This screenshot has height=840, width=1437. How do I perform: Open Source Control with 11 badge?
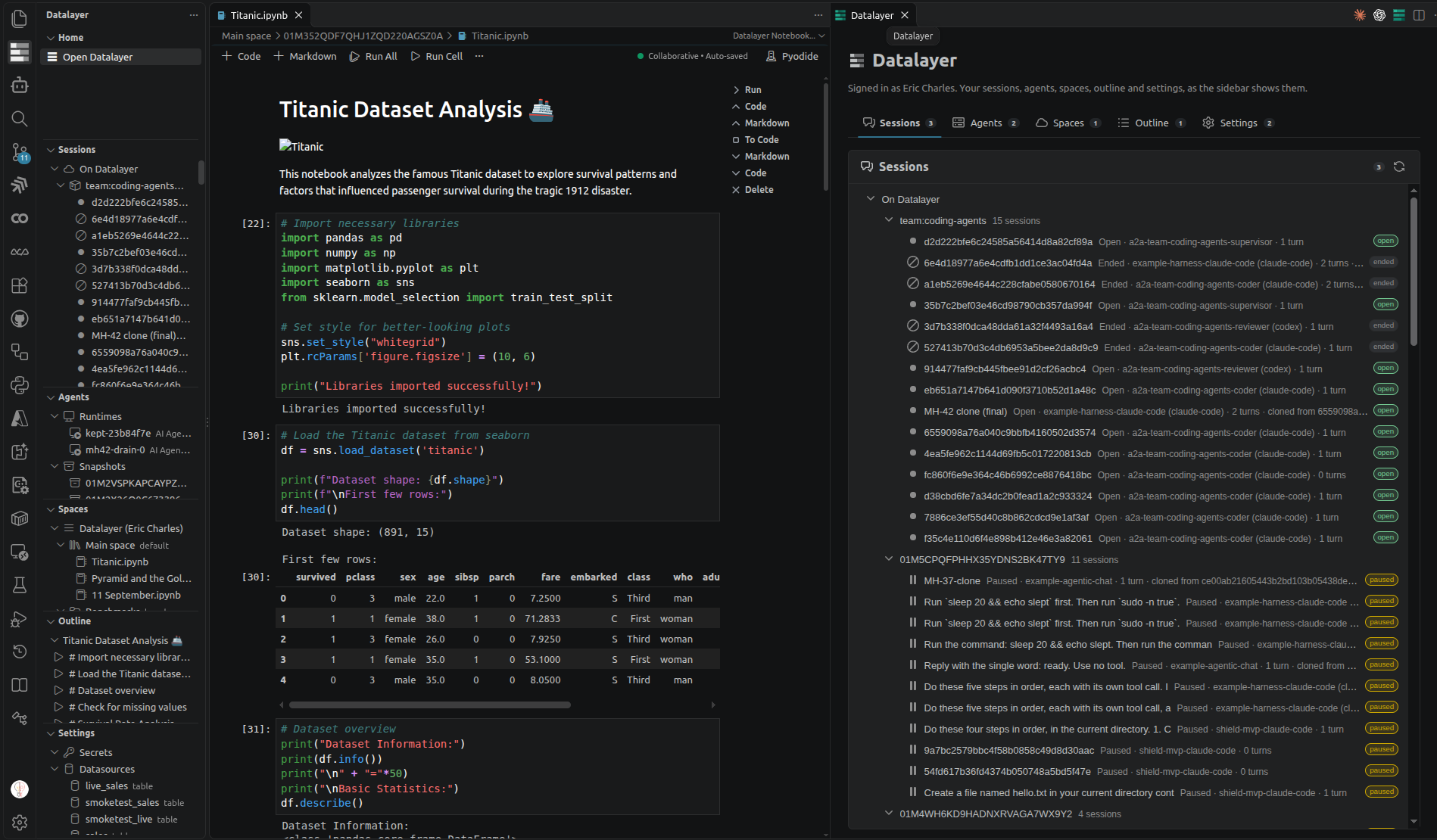(x=20, y=152)
